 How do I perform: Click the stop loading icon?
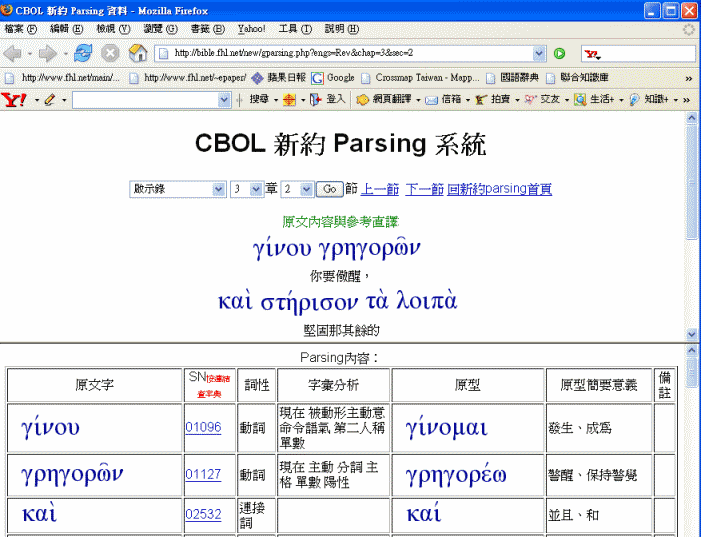[x=110, y=53]
